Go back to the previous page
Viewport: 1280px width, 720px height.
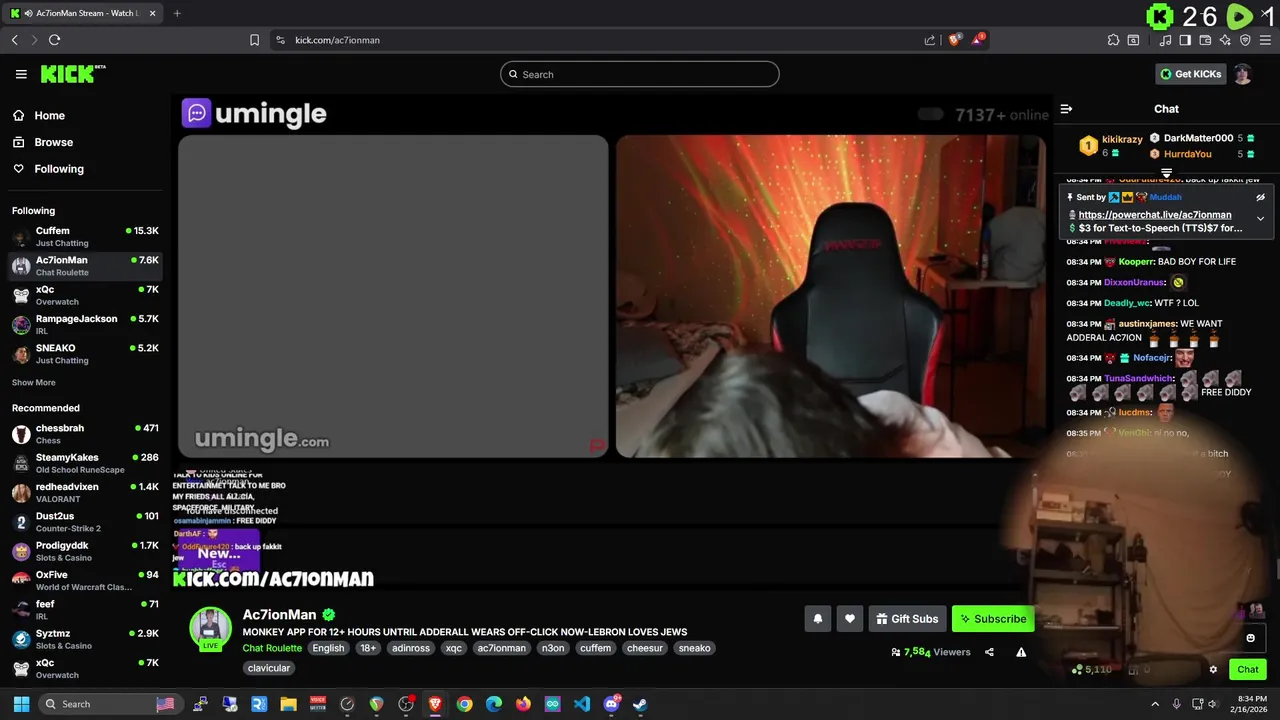14,40
